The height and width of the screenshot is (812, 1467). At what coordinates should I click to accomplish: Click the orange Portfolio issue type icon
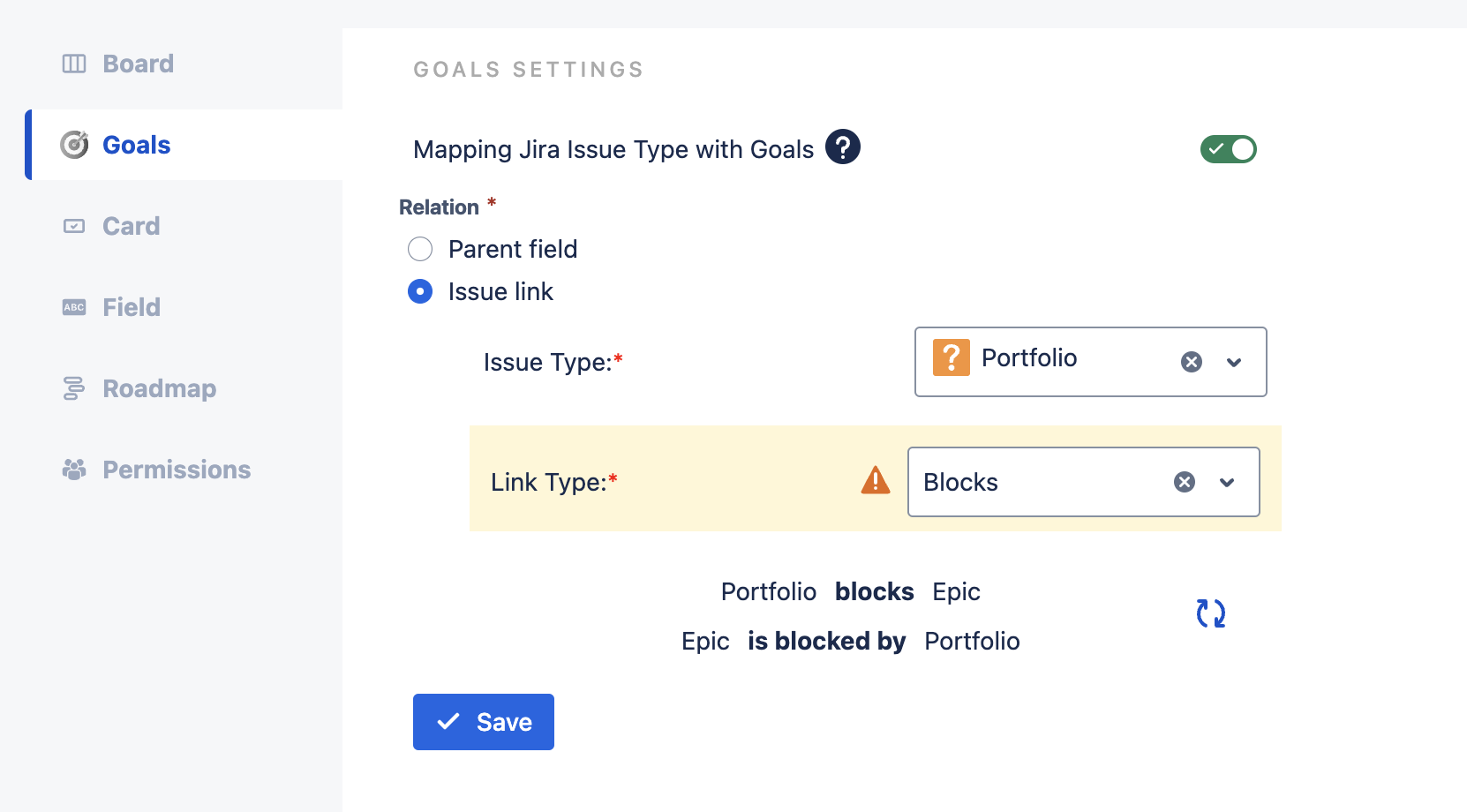click(952, 358)
